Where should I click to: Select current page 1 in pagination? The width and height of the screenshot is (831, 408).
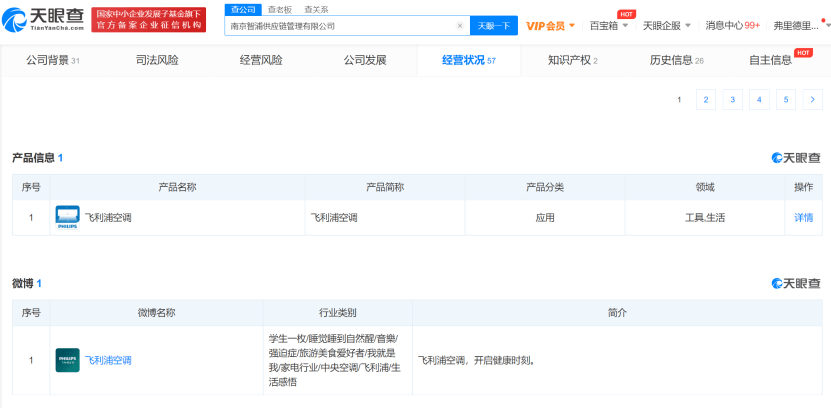pyautogui.click(x=679, y=100)
